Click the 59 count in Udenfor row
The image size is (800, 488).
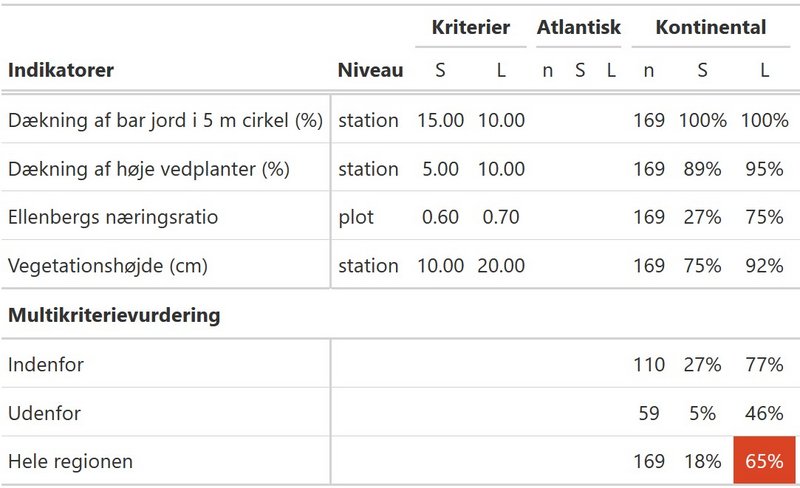(x=649, y=413)
